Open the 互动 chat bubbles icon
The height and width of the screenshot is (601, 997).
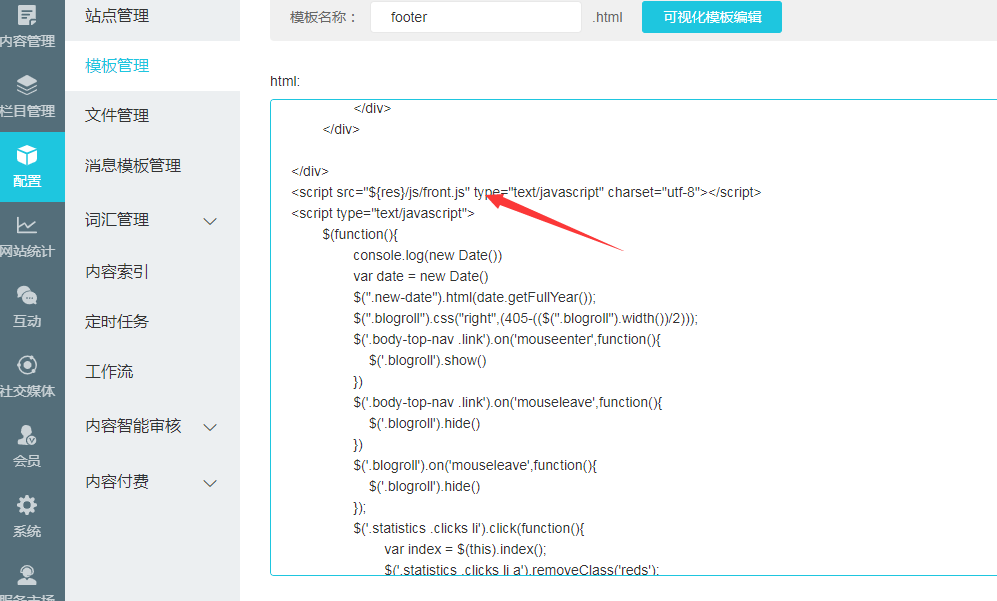point(27,295)
